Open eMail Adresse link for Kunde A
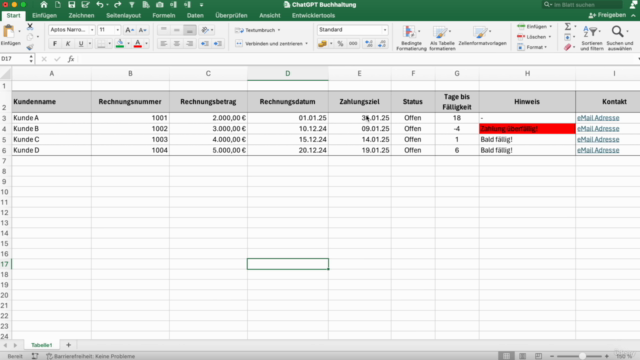 click(598, 118)
